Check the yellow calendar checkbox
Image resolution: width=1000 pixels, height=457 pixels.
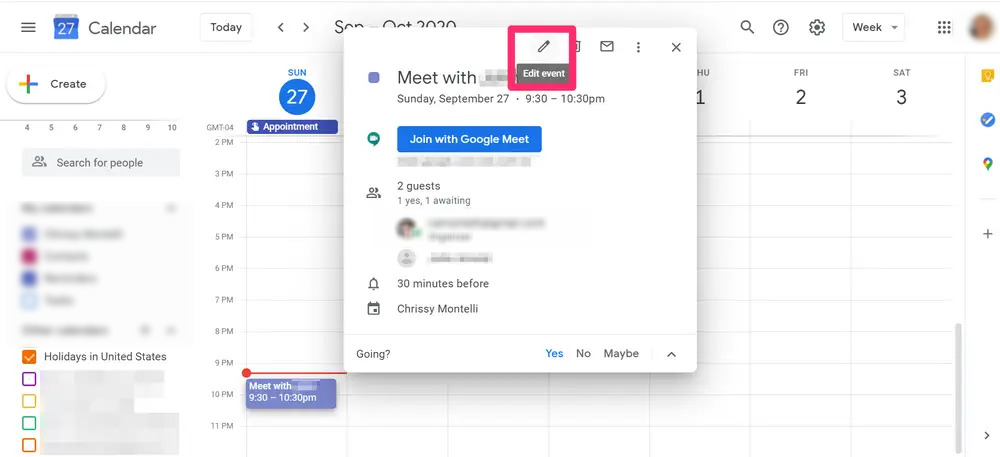[x=29, y=401]
